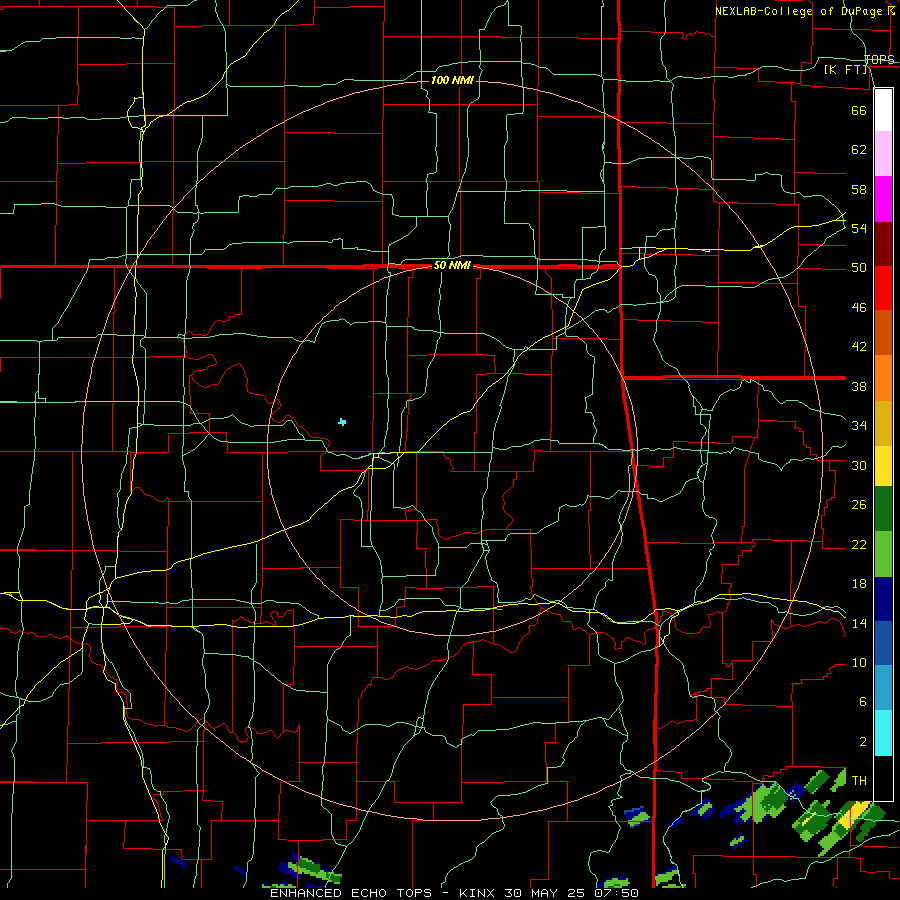The image size is (900, 900).
Task: Click the '14' legend value
Action: [859, 623]
